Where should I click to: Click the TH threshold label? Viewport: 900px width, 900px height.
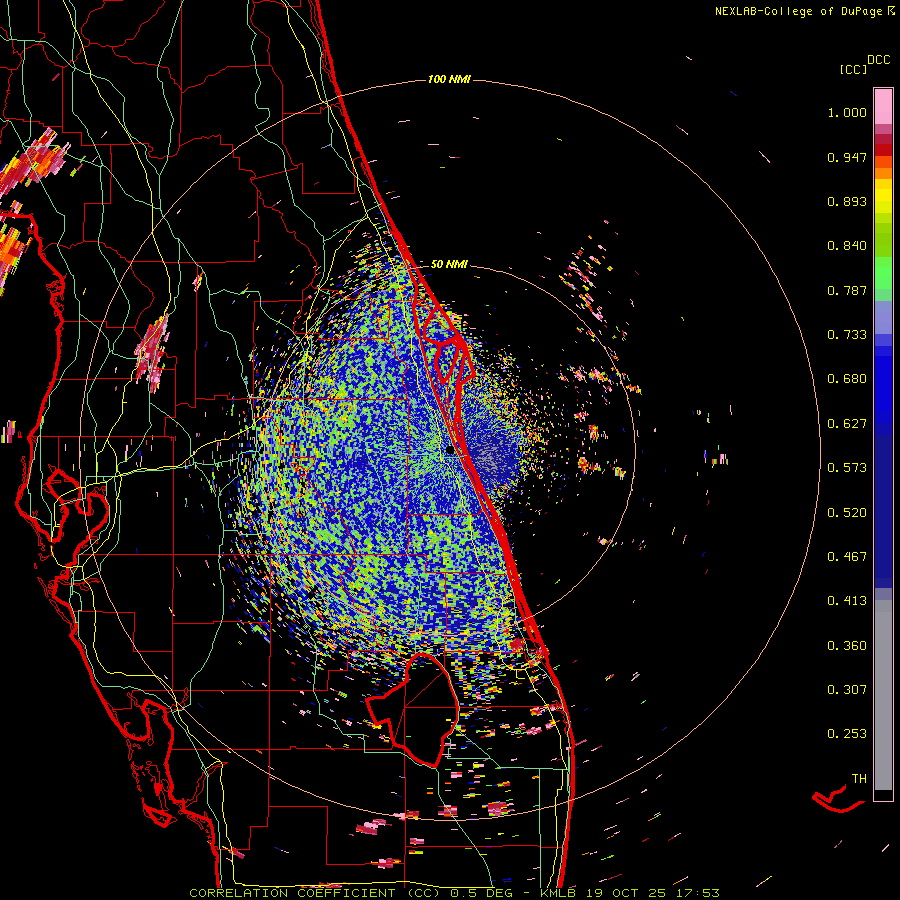pos(859,779)
